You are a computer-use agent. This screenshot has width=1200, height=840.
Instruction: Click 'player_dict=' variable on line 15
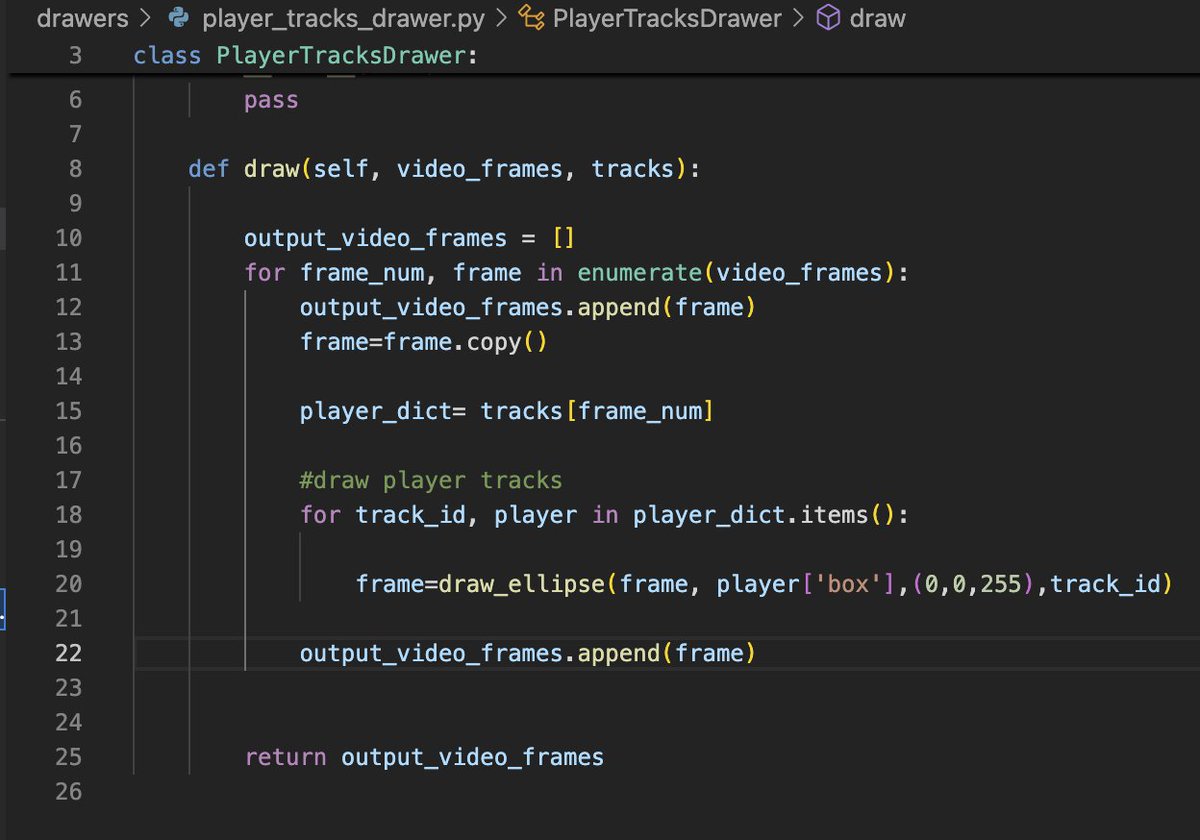[383, 411]
